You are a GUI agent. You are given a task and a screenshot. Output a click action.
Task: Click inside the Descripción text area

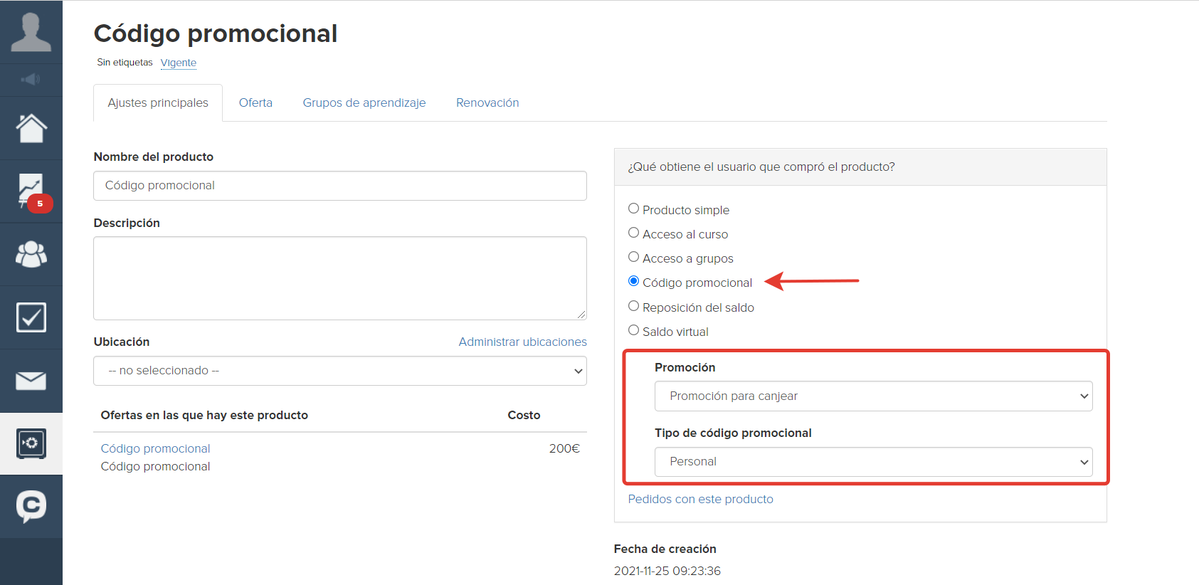pyautogui.click(x=340, y=278)
